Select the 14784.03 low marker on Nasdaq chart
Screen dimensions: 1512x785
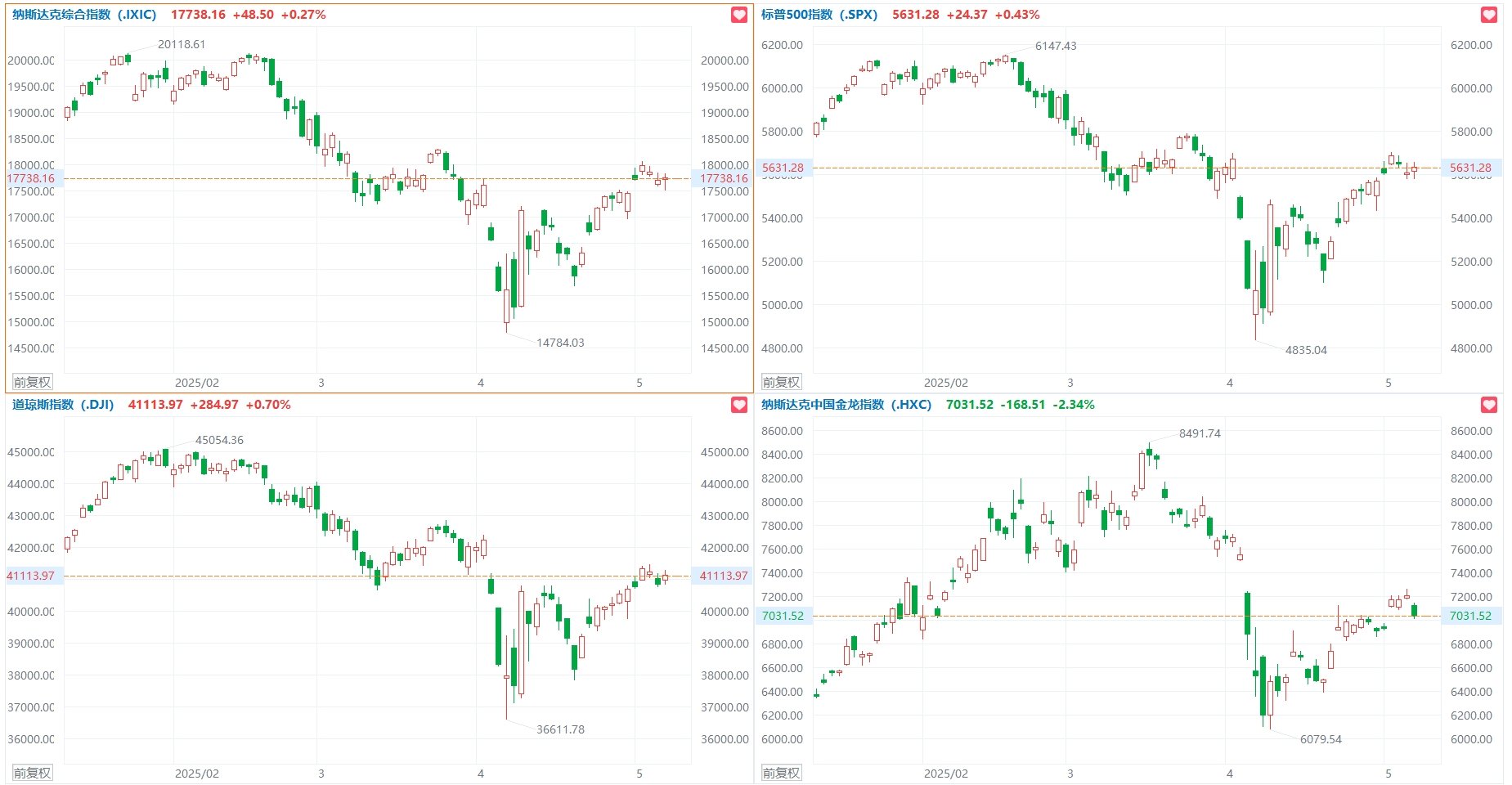click(560, 343)
